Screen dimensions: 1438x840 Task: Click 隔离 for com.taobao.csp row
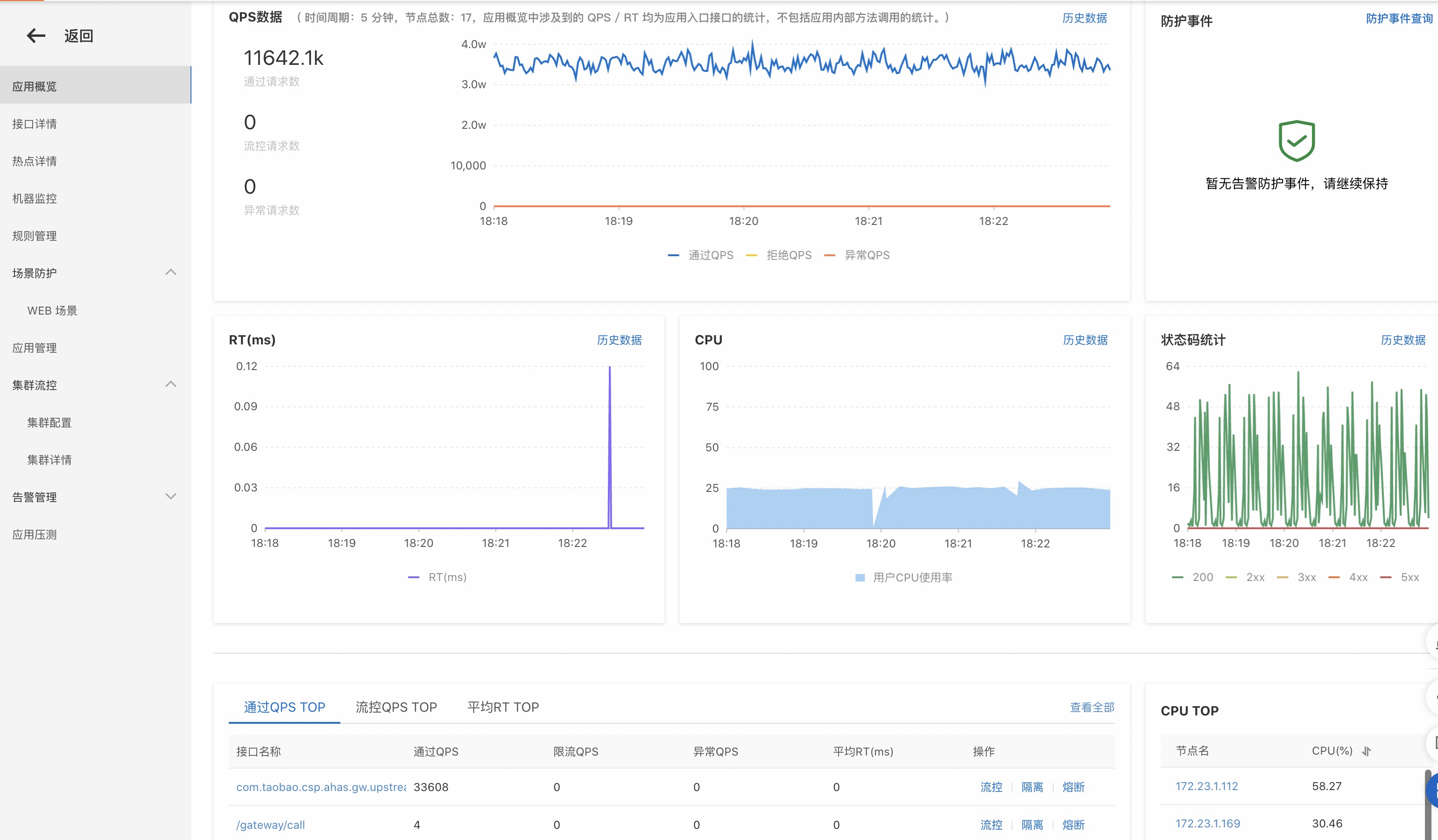[x=1032, y=787]
